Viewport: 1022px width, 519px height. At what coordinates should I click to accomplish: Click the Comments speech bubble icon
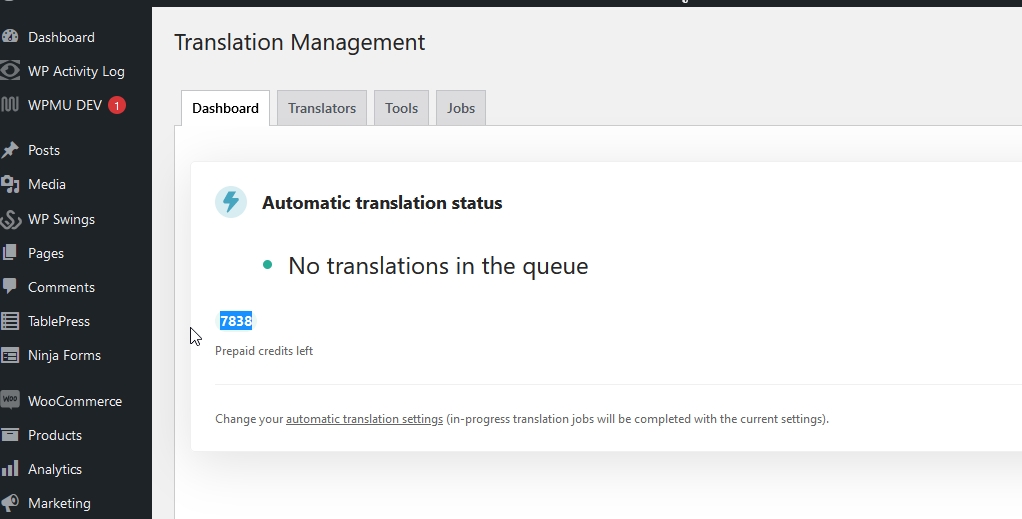[10, 287]
